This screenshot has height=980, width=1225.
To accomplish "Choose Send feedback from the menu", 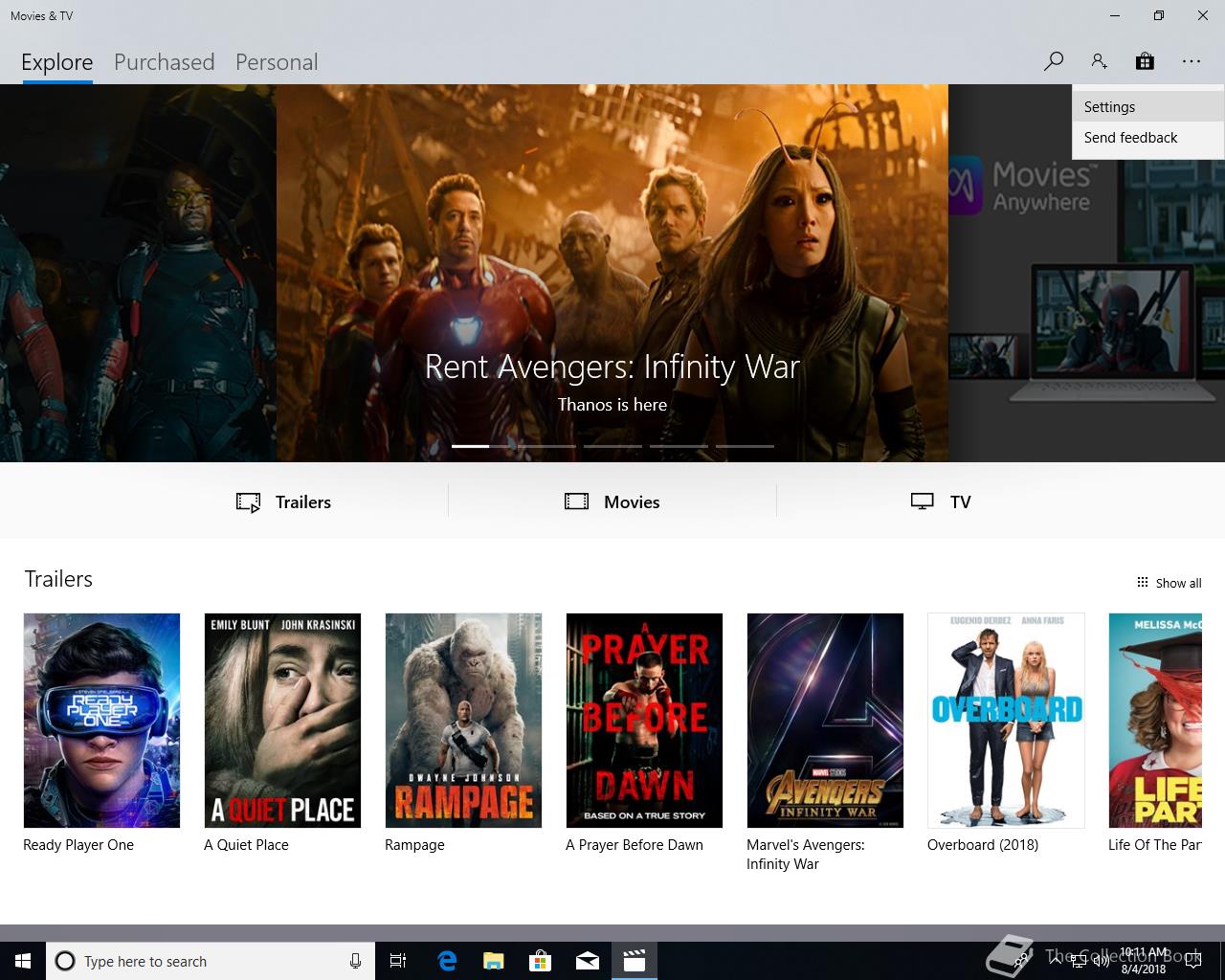I will 1147,138.
